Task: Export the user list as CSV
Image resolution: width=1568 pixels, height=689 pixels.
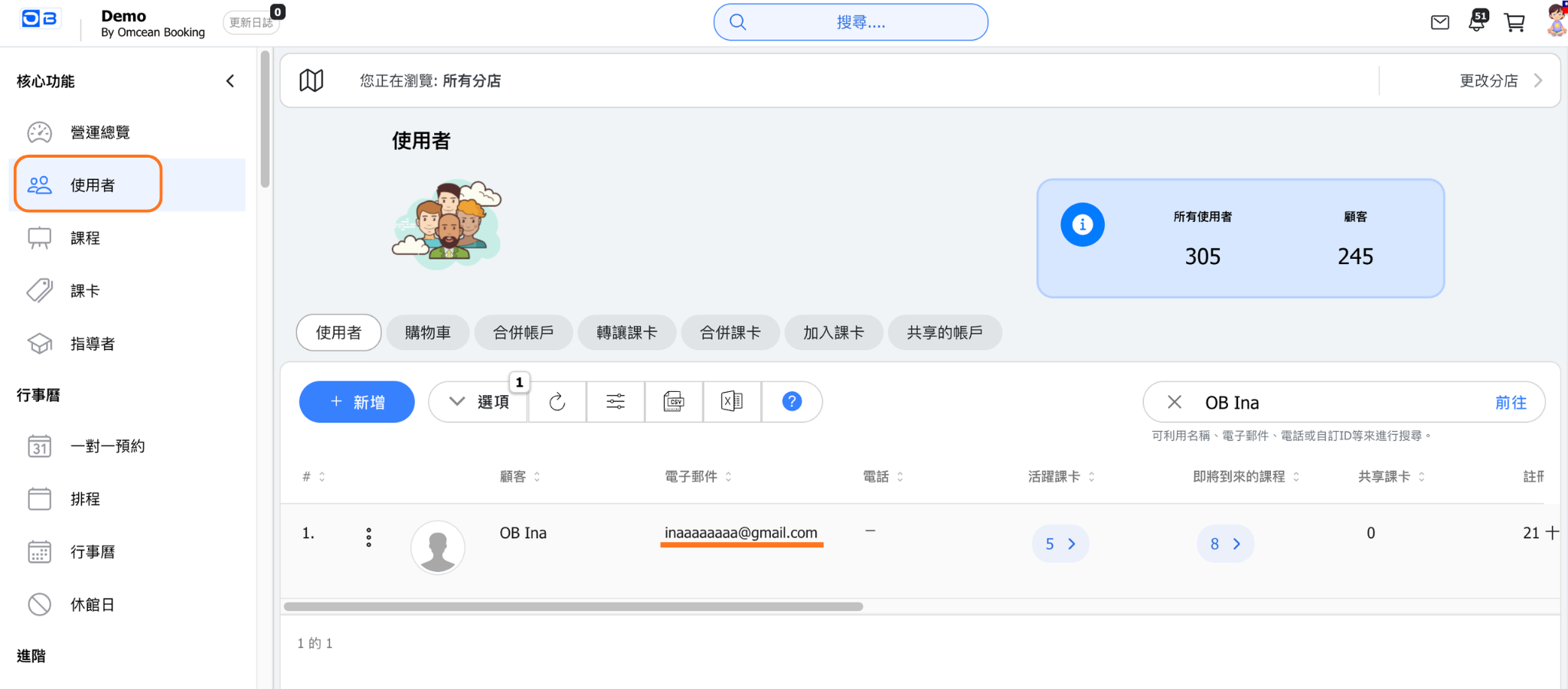Action: (674, 402)
